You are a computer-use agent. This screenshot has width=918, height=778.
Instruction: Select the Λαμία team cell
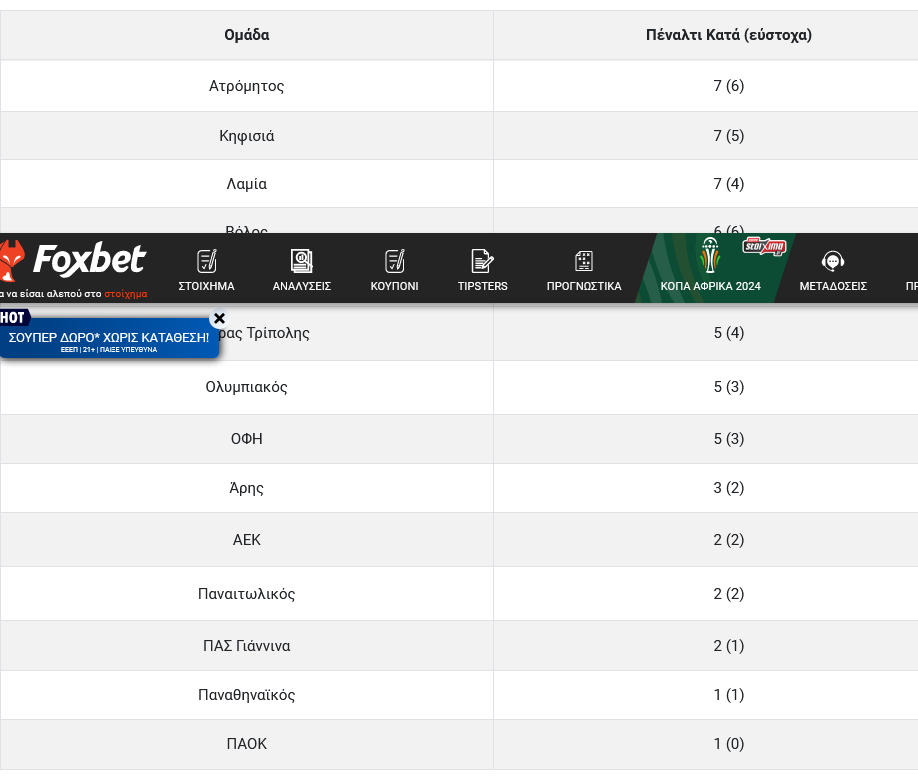[x=246, y=184]
